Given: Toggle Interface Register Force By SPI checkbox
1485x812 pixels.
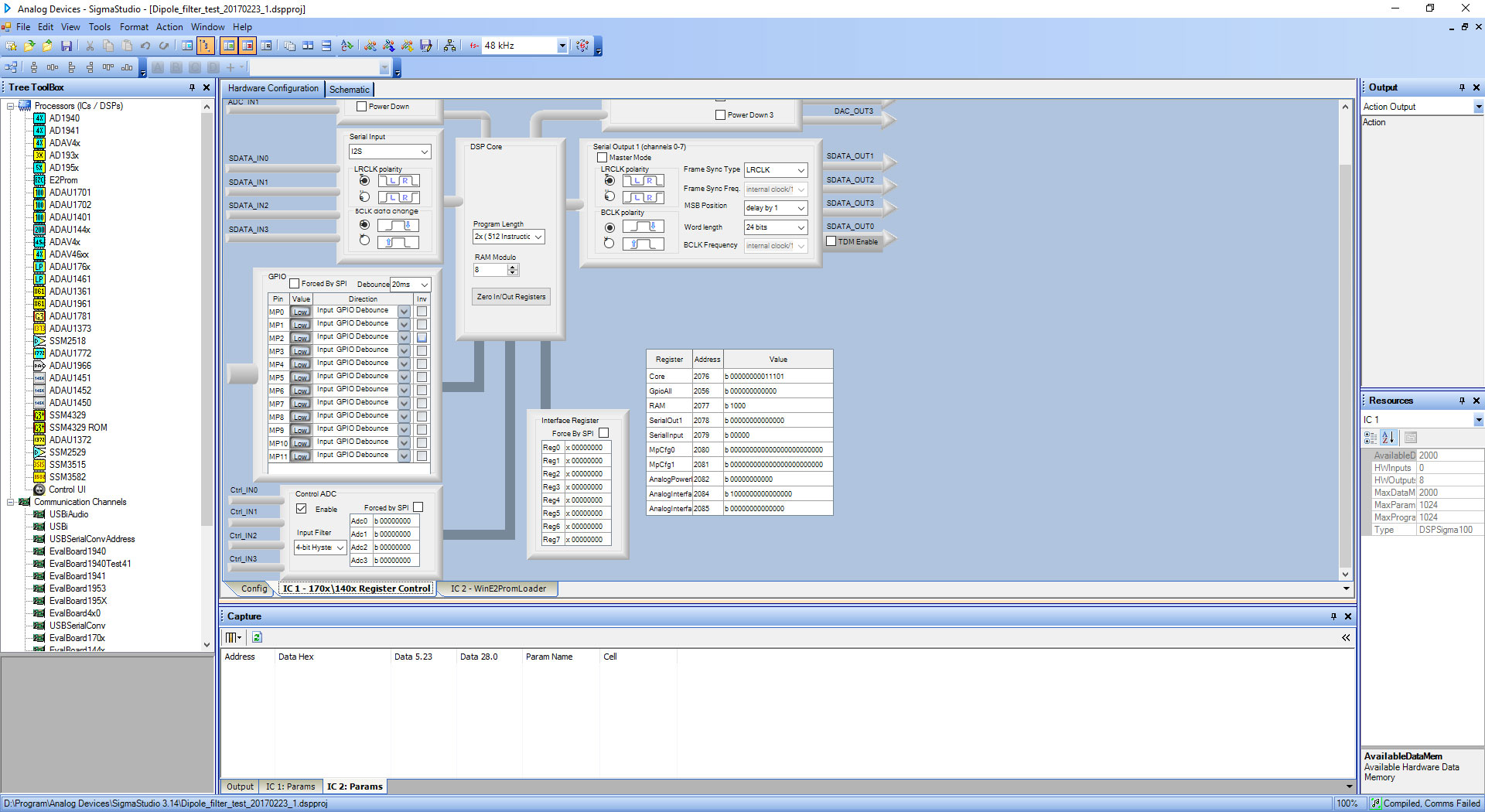Looking at the screenshot, I should click(604, 433).
